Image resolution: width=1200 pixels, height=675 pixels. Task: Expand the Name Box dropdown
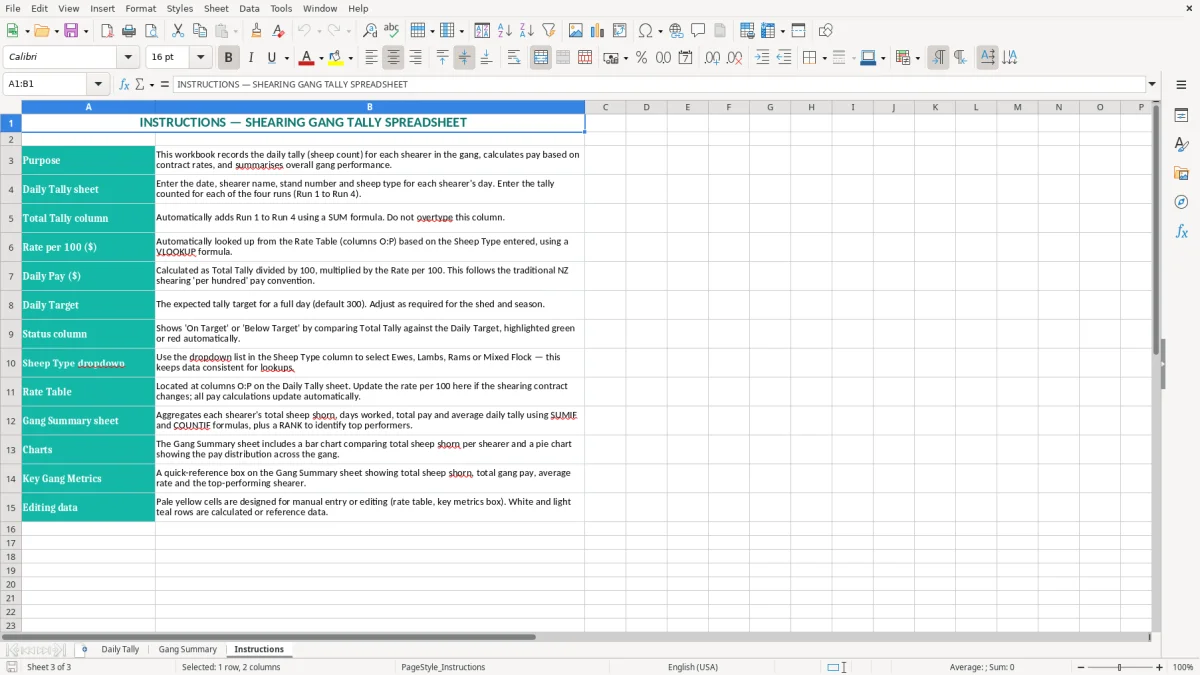pos(98,84)
